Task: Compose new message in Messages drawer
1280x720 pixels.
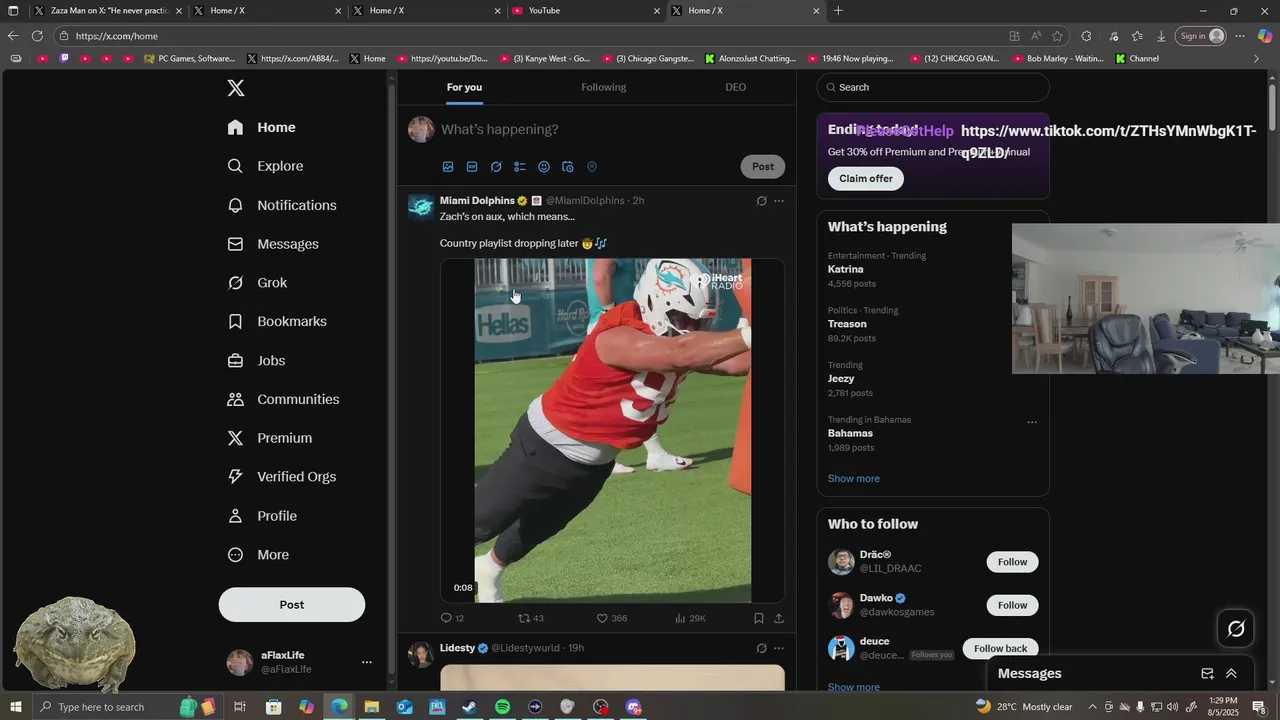Action: (x=1207, y=674)
